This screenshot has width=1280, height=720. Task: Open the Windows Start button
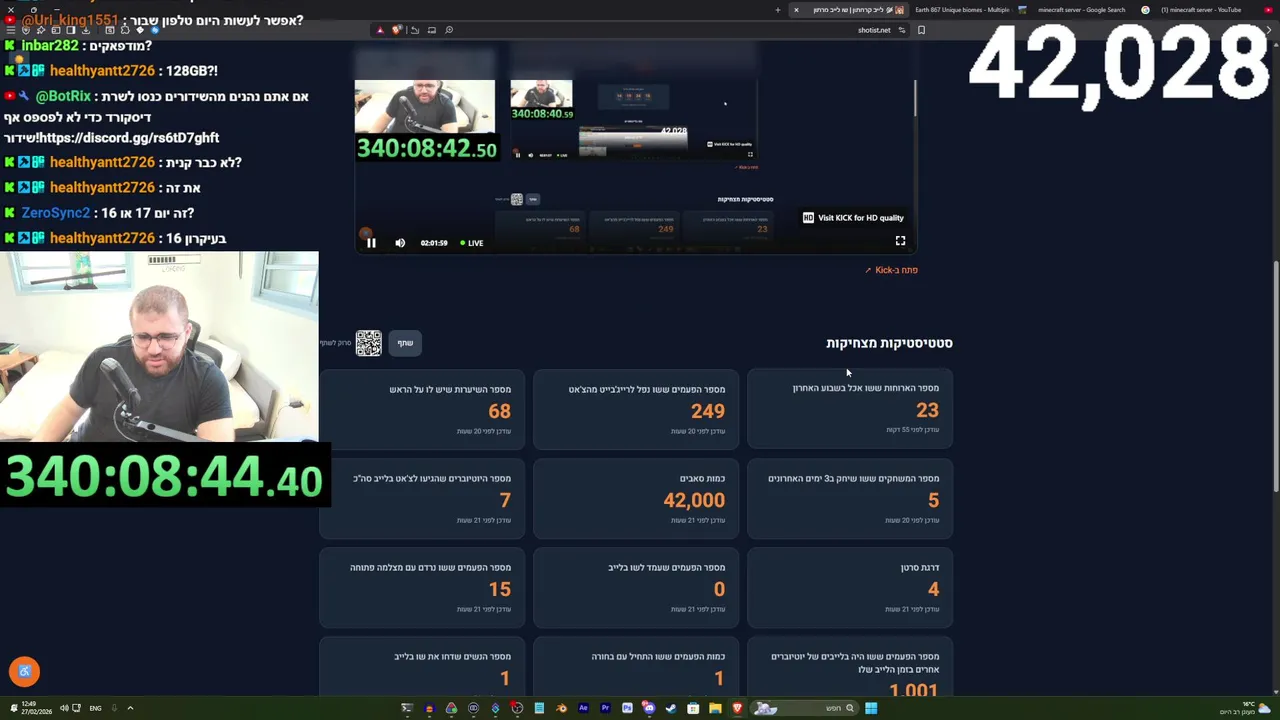coord(871,708)
